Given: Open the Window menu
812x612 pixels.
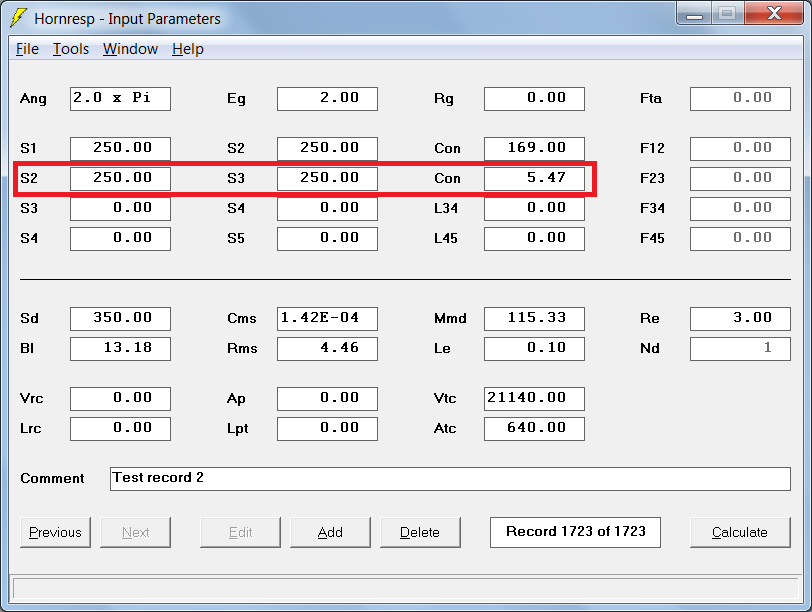Looking at the screenshot, I should point(130,49).
